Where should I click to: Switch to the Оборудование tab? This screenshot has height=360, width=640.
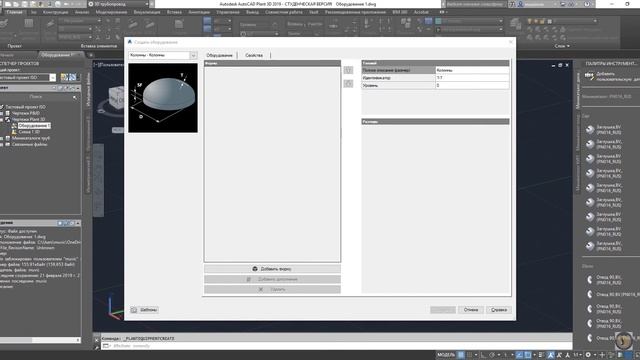pos(219,55)
